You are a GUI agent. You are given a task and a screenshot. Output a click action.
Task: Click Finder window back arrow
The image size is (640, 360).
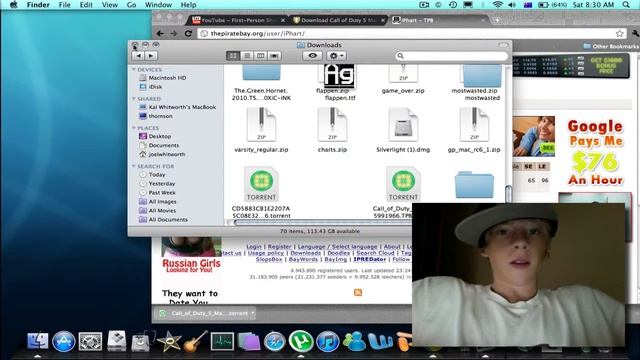point(138,56)
